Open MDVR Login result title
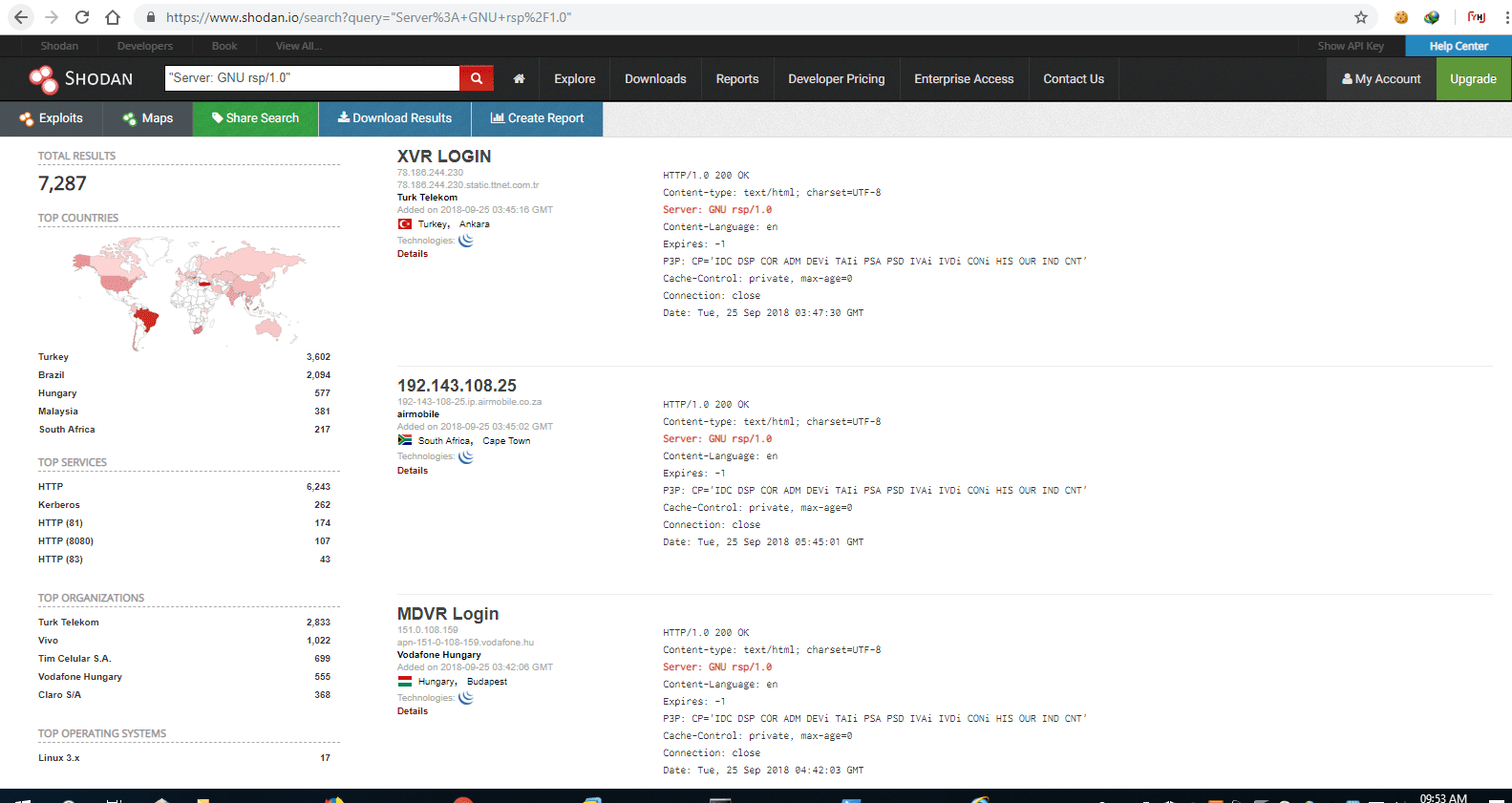The image size is (1512, 803). [448, 614]
